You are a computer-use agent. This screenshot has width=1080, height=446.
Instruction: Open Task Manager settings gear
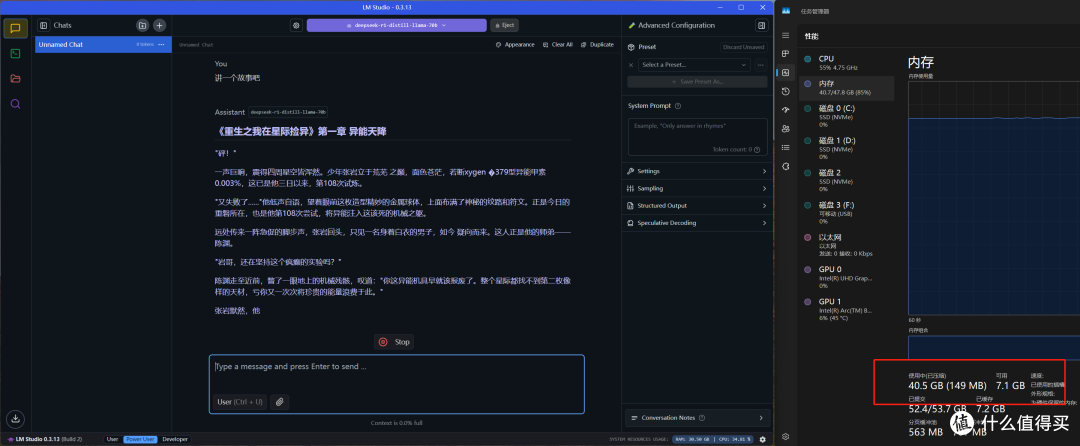click(786, 436)
